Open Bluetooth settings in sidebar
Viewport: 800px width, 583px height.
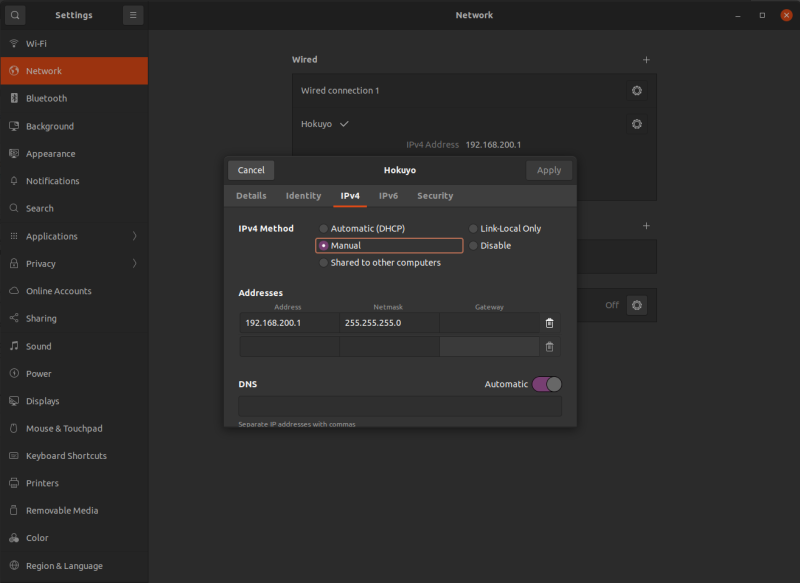point(46,98)
